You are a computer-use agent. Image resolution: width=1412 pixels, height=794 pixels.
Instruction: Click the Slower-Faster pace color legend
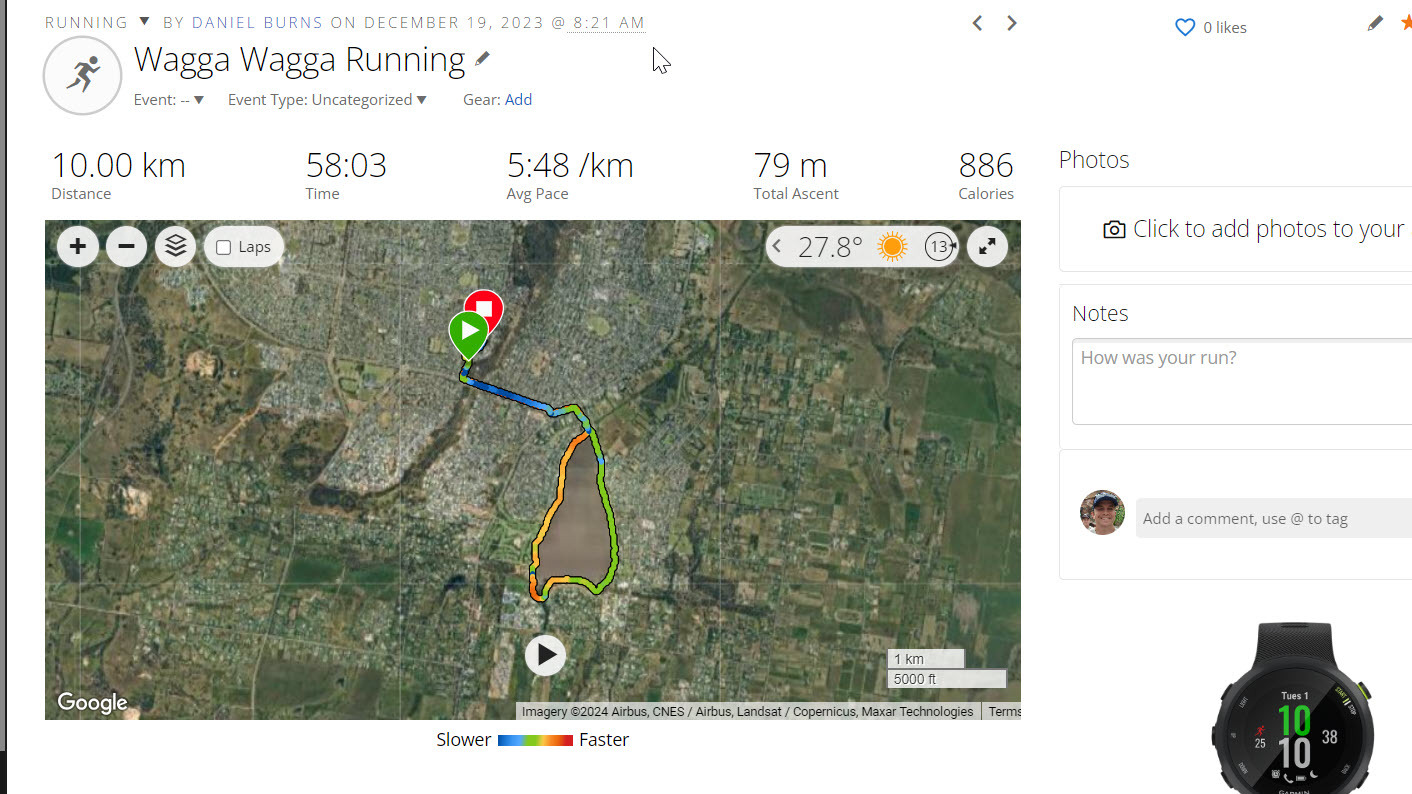tap(535, 740)
